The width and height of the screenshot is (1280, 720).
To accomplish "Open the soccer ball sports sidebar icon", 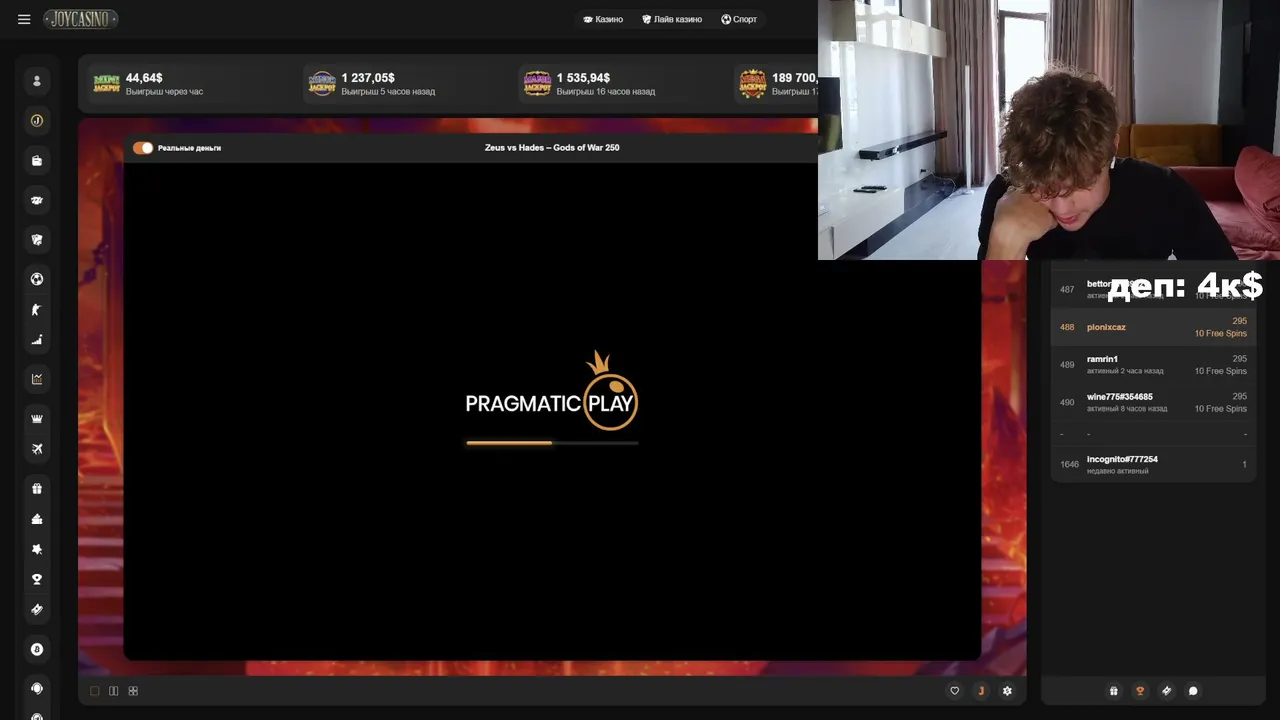I will (37, 279).
